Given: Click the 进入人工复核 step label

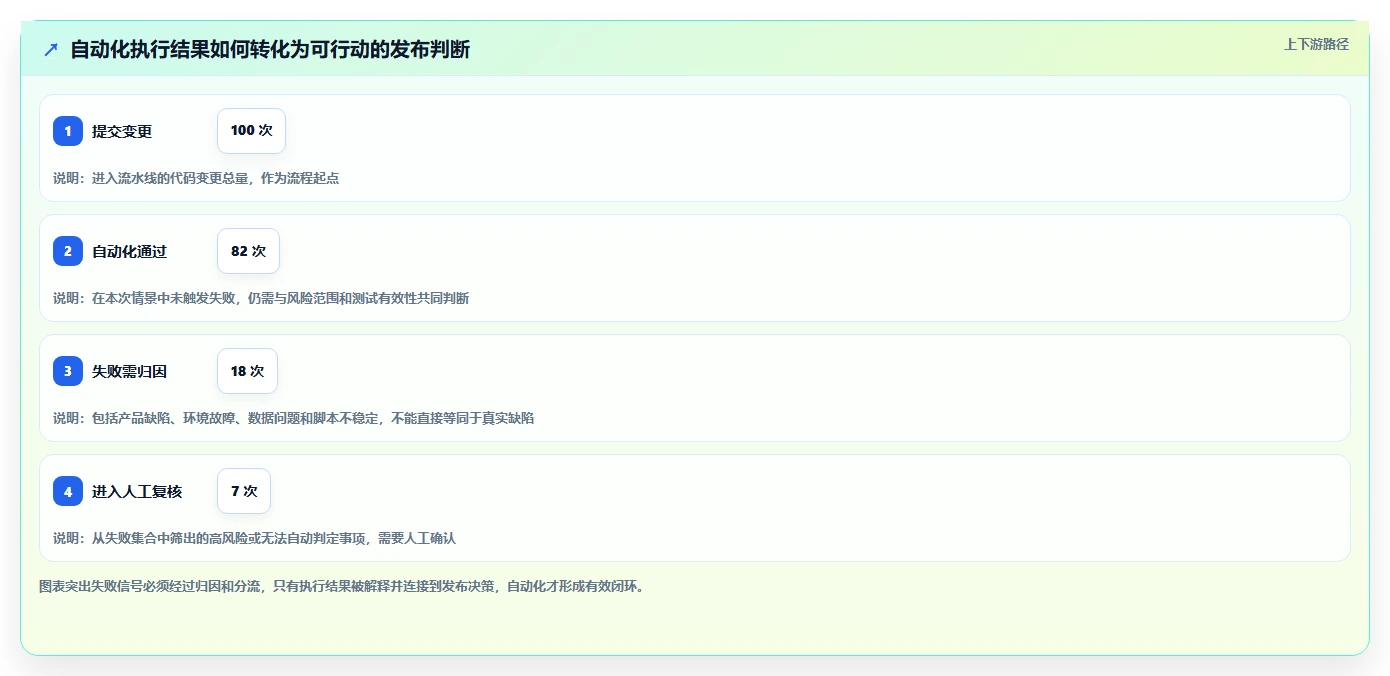Looking at the screenshot, I should [x=137, y=491].
